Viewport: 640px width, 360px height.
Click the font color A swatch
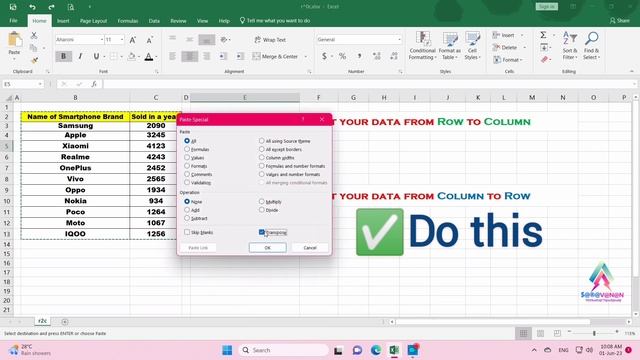tap(149, 56)
